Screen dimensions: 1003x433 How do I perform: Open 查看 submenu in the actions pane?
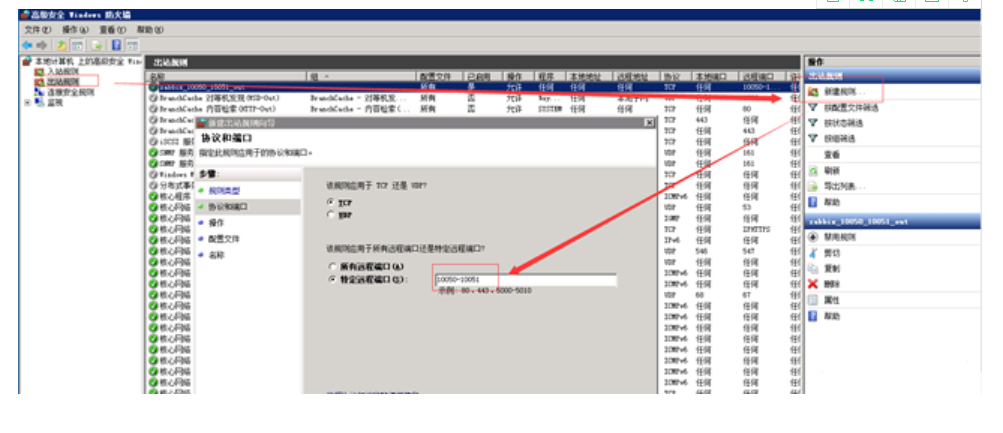pyautogui.click(x=832, y=155)
